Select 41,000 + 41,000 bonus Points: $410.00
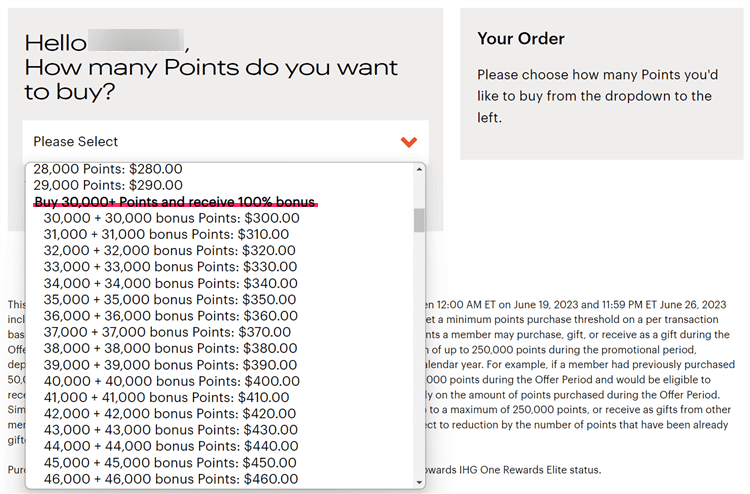 171,397
